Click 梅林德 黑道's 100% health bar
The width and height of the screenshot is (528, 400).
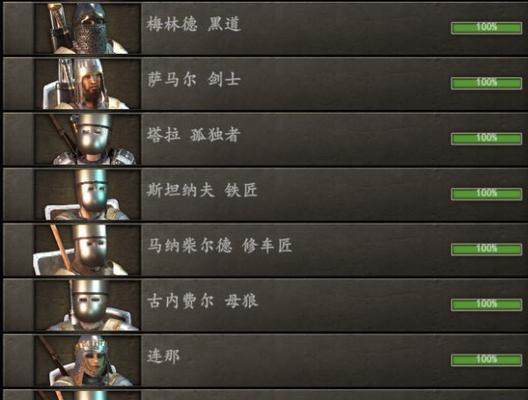pos(486,28)
